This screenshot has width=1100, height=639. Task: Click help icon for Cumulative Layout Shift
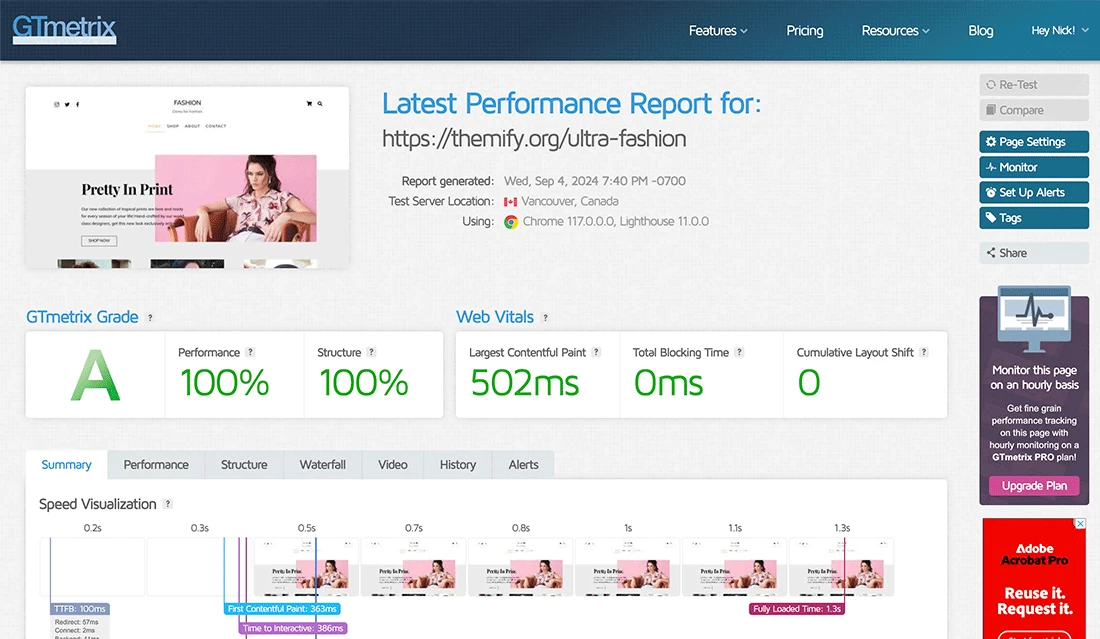click(x=924, y=352)
